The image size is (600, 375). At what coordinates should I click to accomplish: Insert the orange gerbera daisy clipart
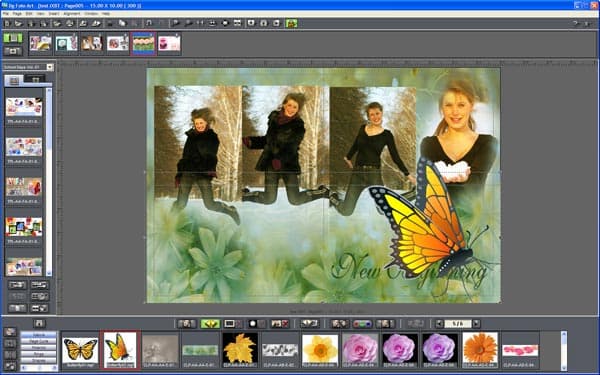point(480,349)
